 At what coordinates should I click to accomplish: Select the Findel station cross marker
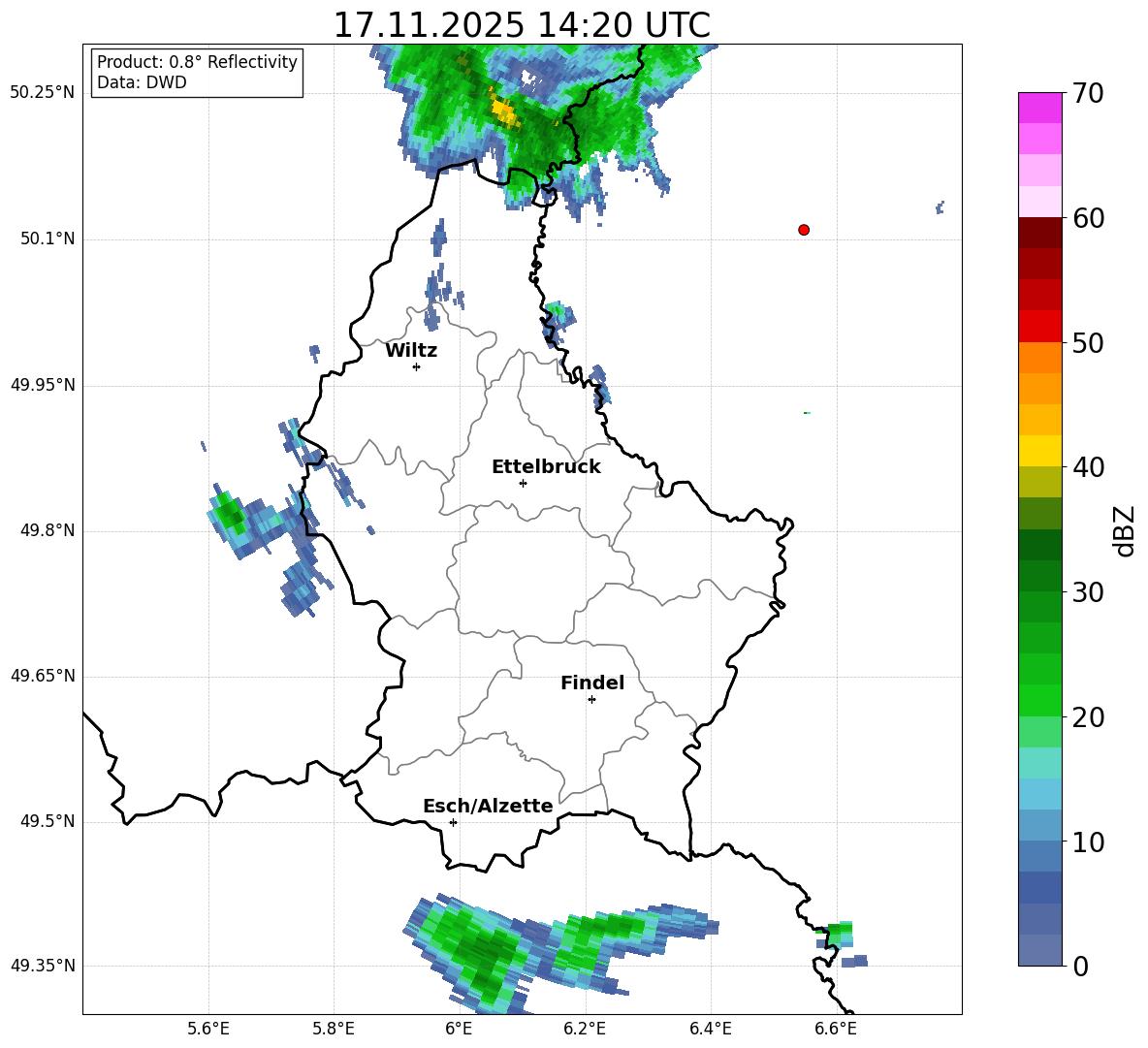tap(591, 700)
